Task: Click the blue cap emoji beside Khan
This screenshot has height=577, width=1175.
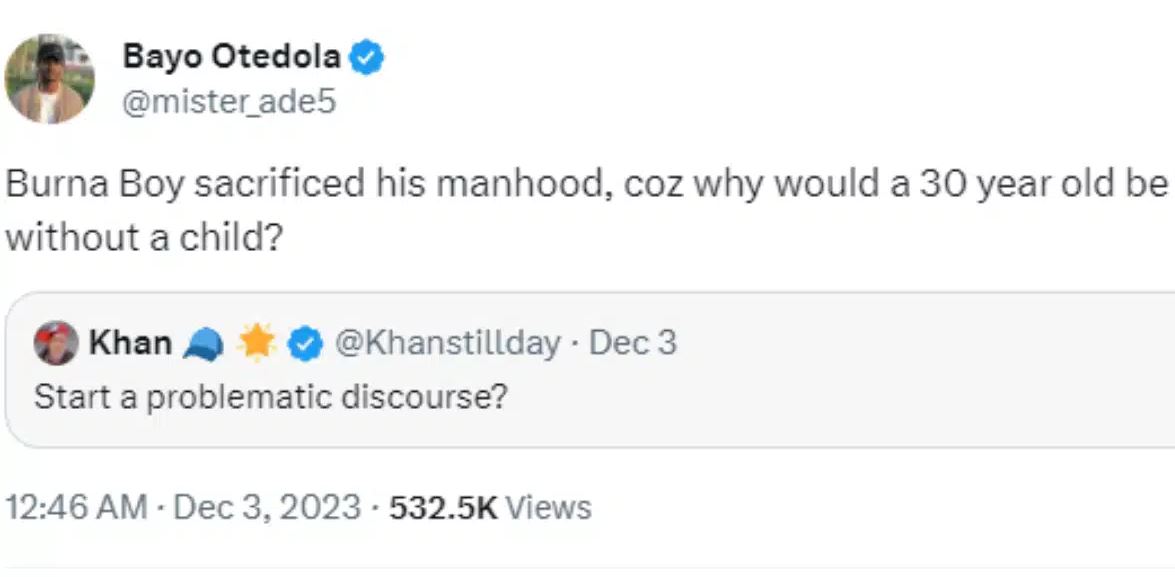Action: 203,344
